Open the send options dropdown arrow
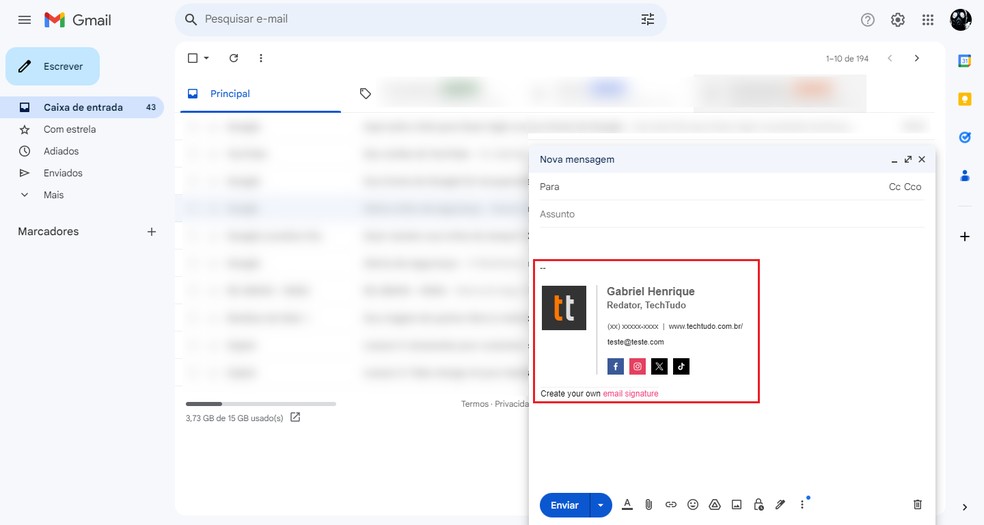Image resolution: width=984 pixels, height=525 pixels. 600,505
